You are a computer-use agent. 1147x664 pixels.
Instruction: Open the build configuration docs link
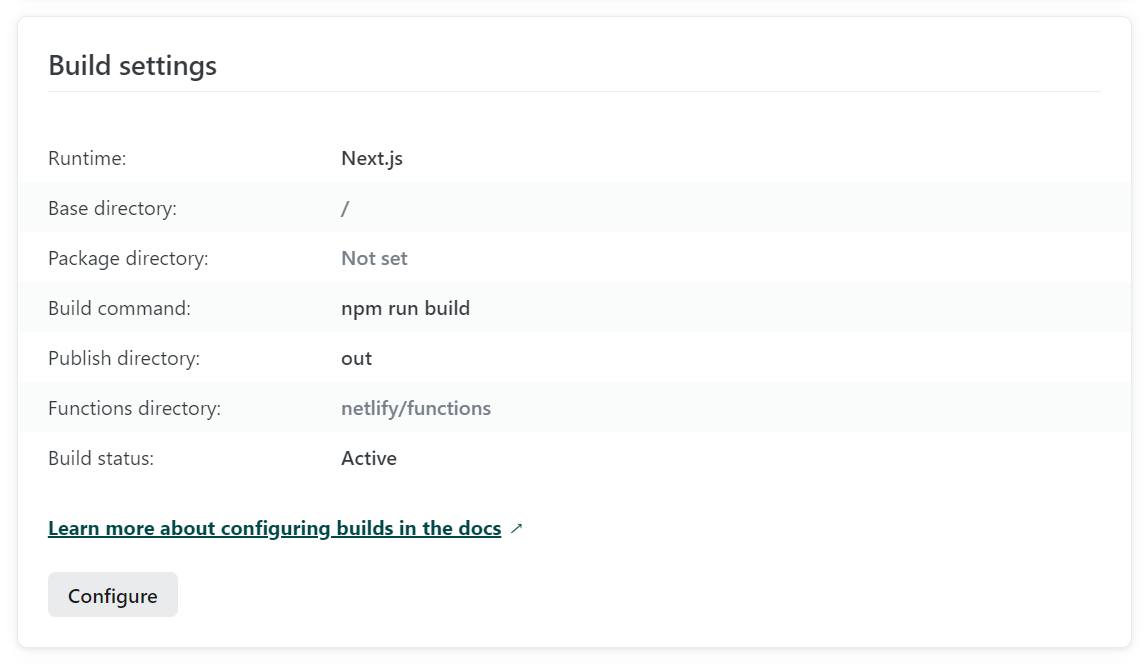click(x=273, y=528)
